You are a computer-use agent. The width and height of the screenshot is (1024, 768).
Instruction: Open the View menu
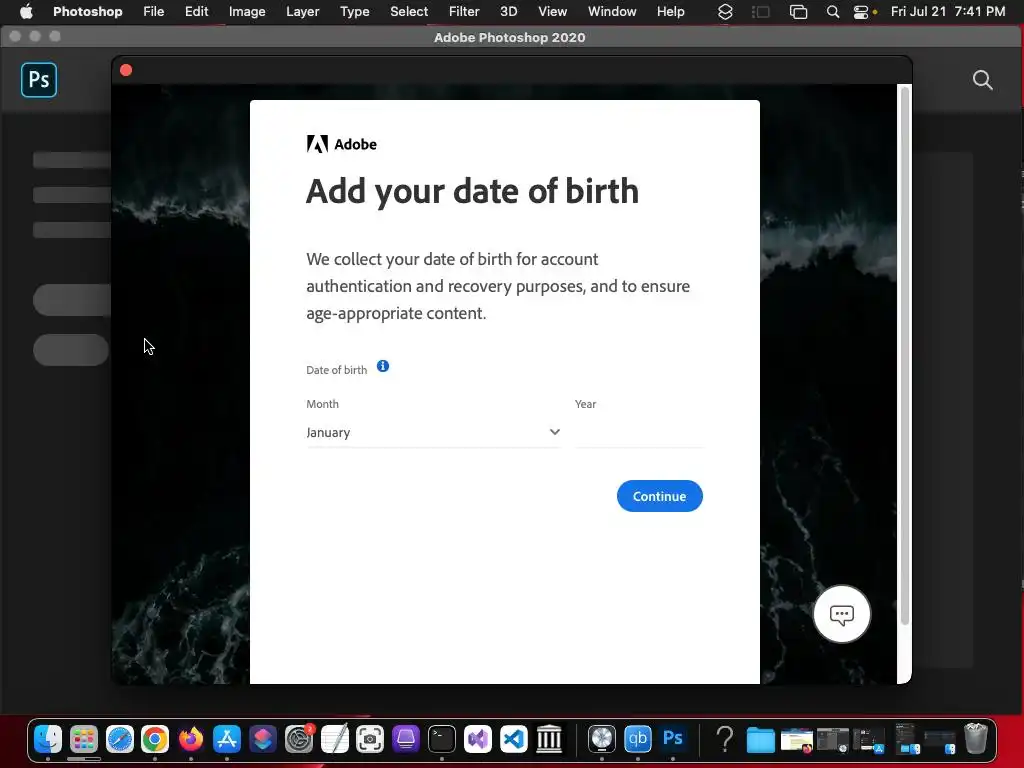(x=552, y=12)
